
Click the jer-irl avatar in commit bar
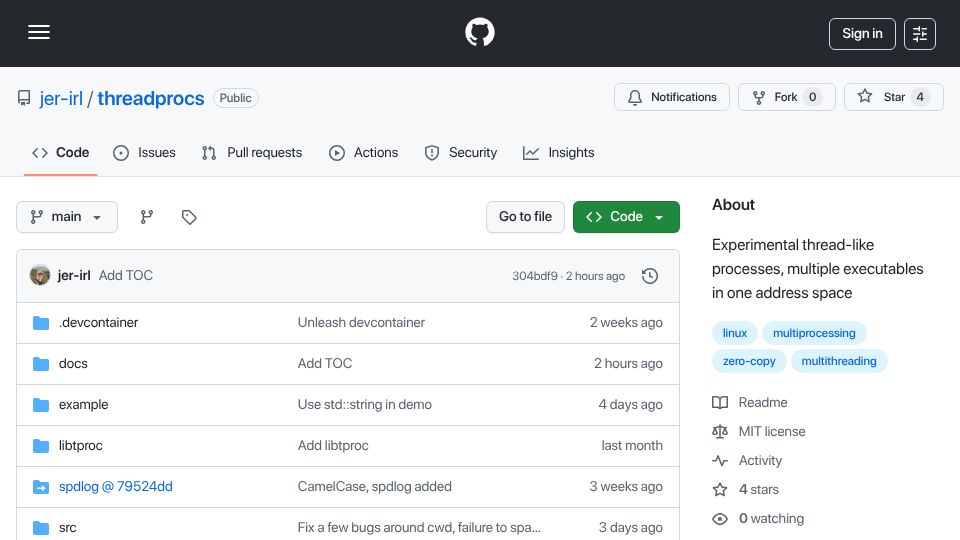tap(40, 275)
